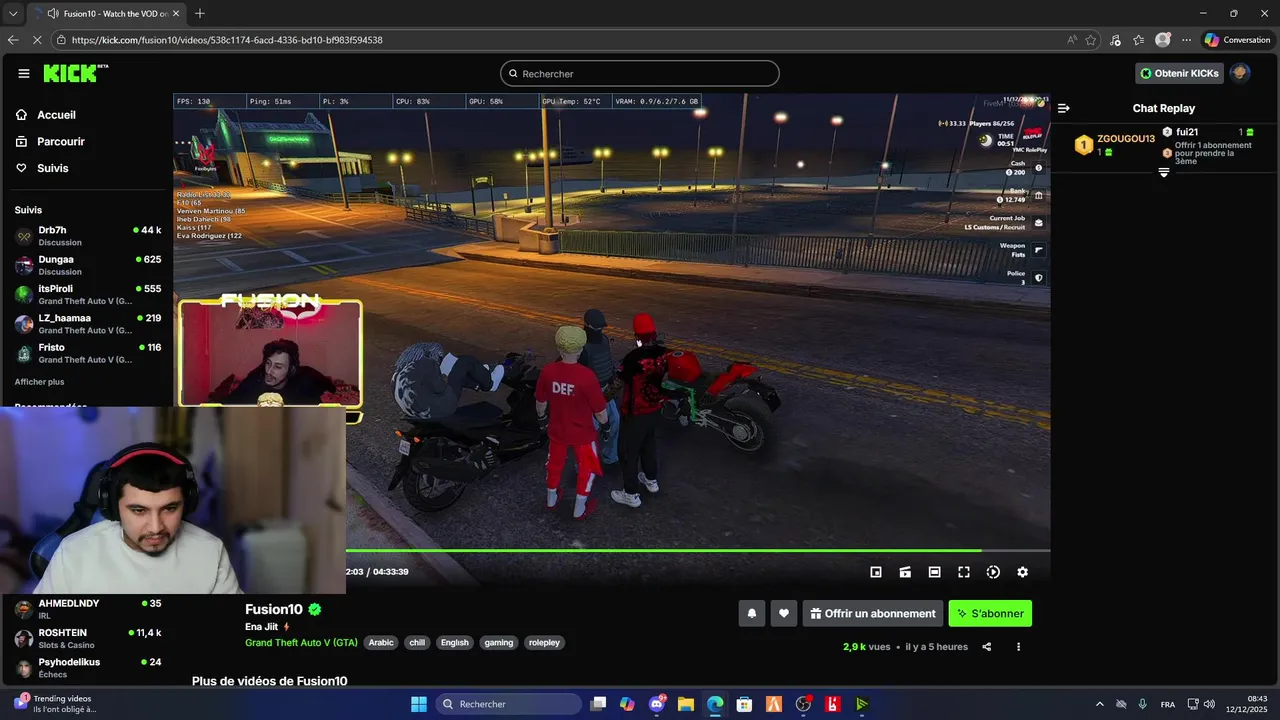The image size is (1280, 720).
Task: Open the LZ_haamaa followed channel
Action: pos(88,323)
